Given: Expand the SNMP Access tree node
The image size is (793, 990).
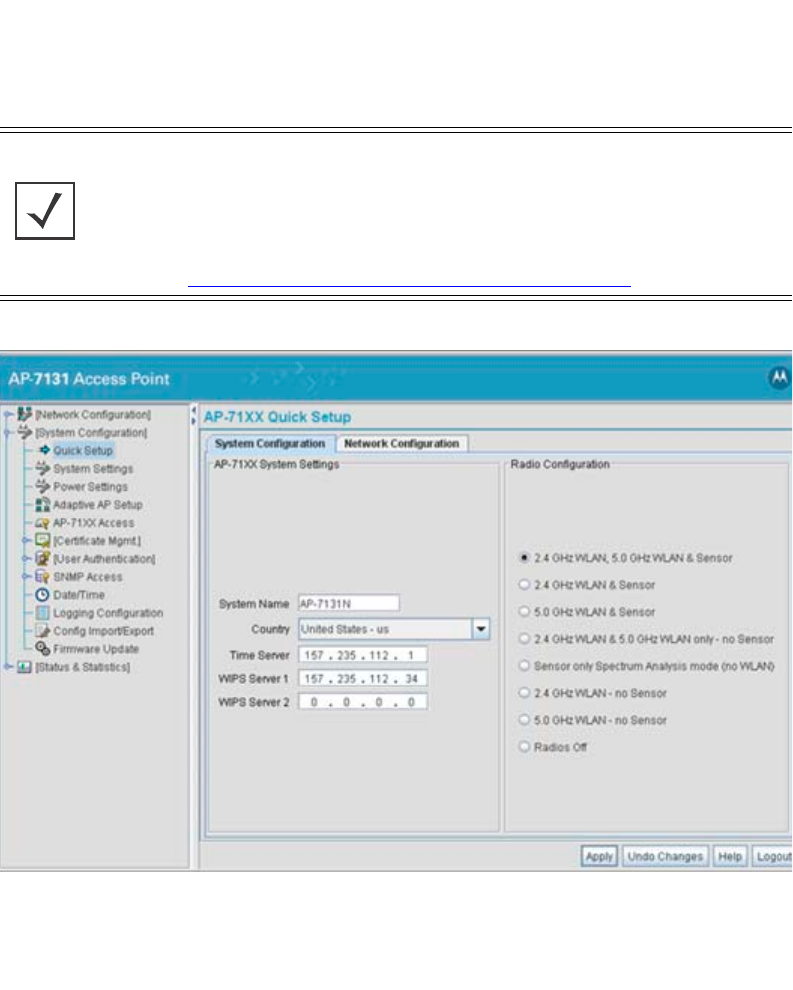Looking at the screenshot, I should coord(26,576).
